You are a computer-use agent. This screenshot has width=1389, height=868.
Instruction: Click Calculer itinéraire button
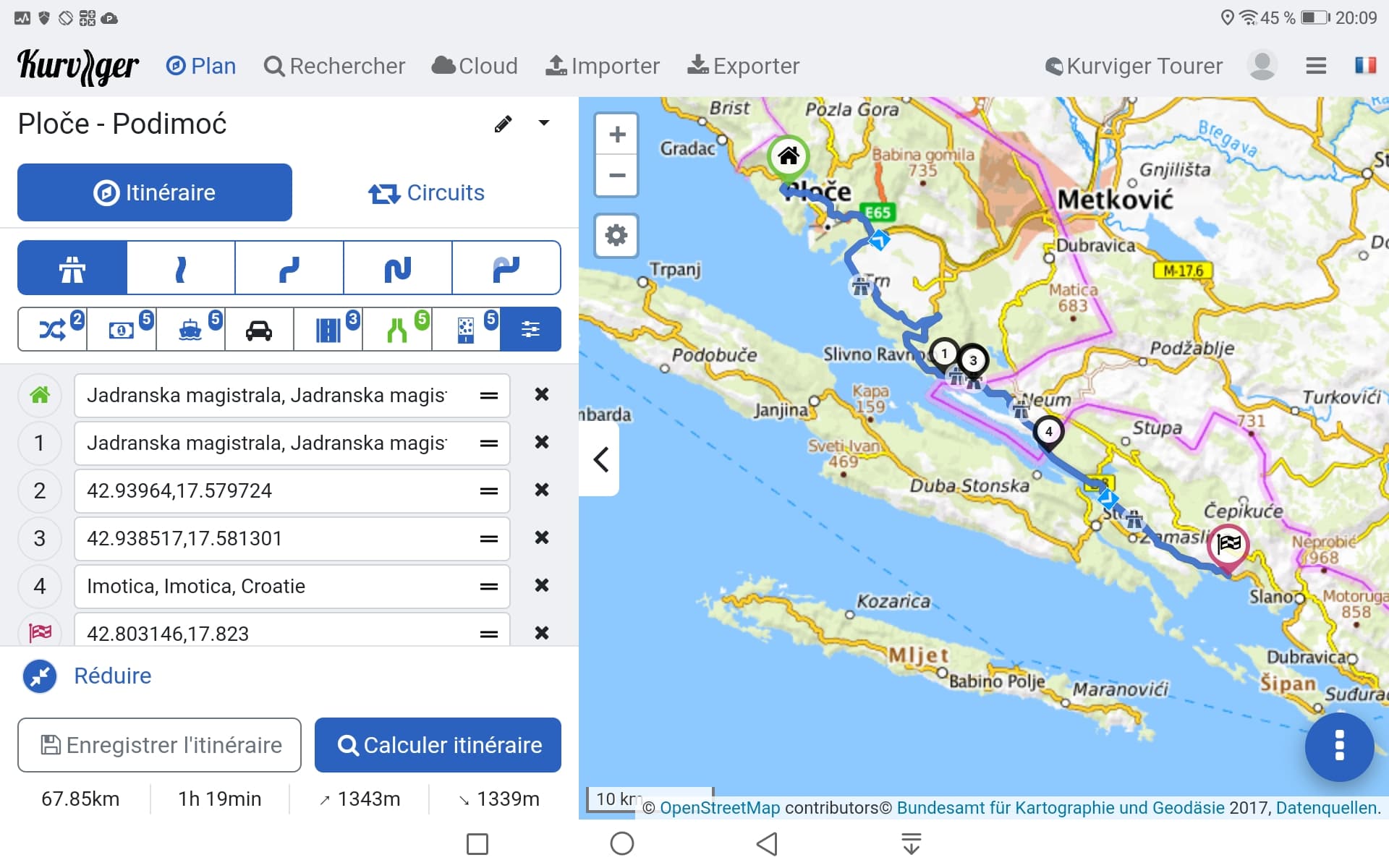(438, 745)
